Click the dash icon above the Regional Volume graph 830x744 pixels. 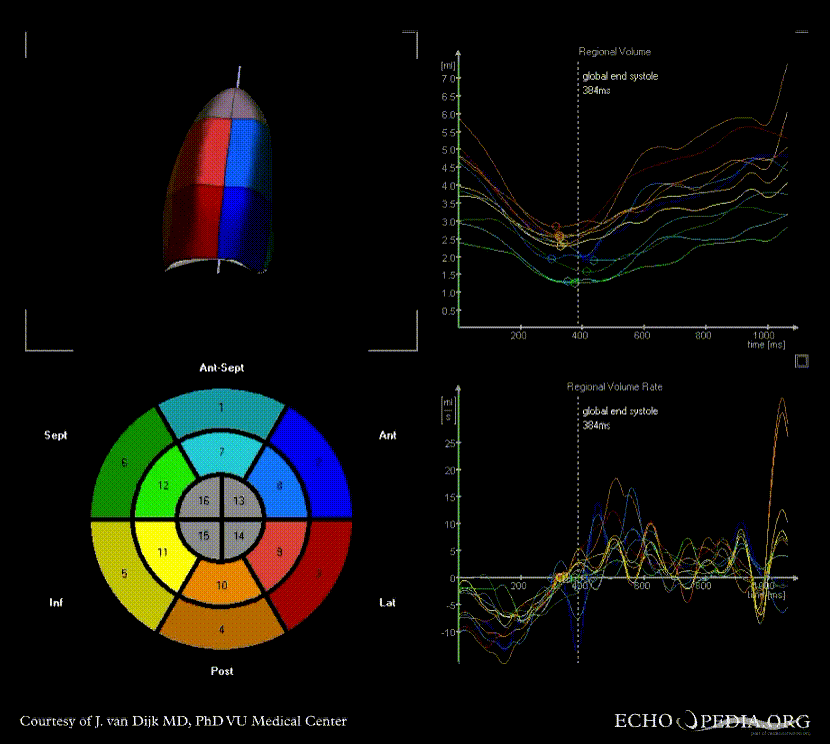[x=801, y=32]
